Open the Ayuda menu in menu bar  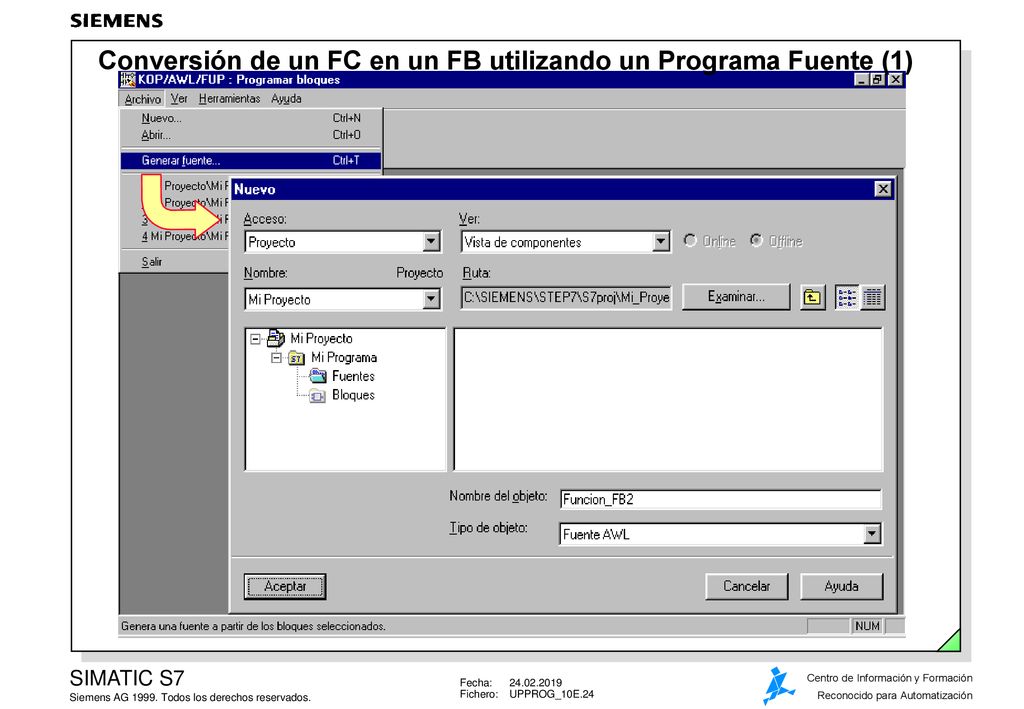pos(286,99)
